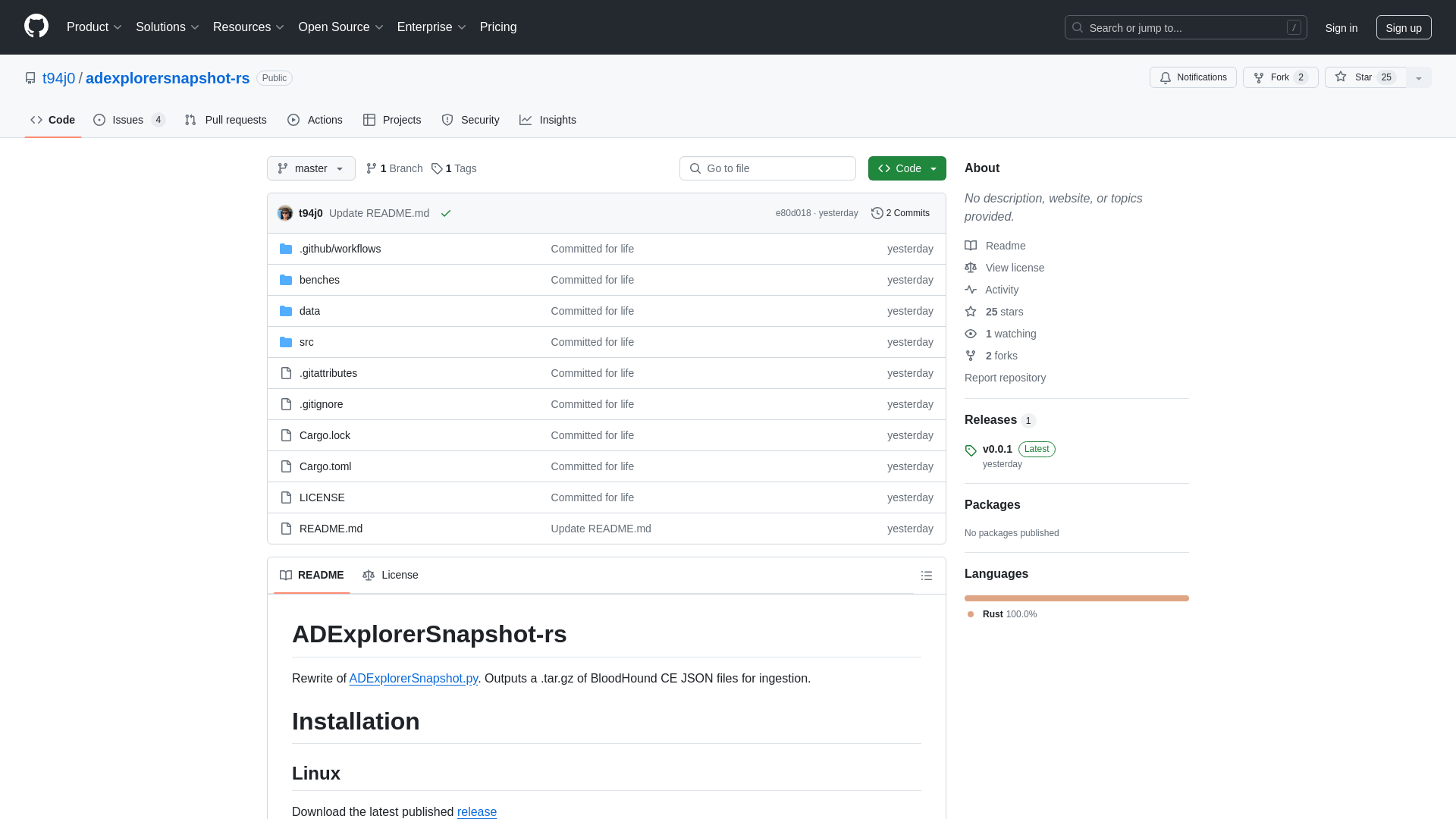Click the Go to file search field
The height and width of the screenshot is (819, 1456).
coord(767,168)
